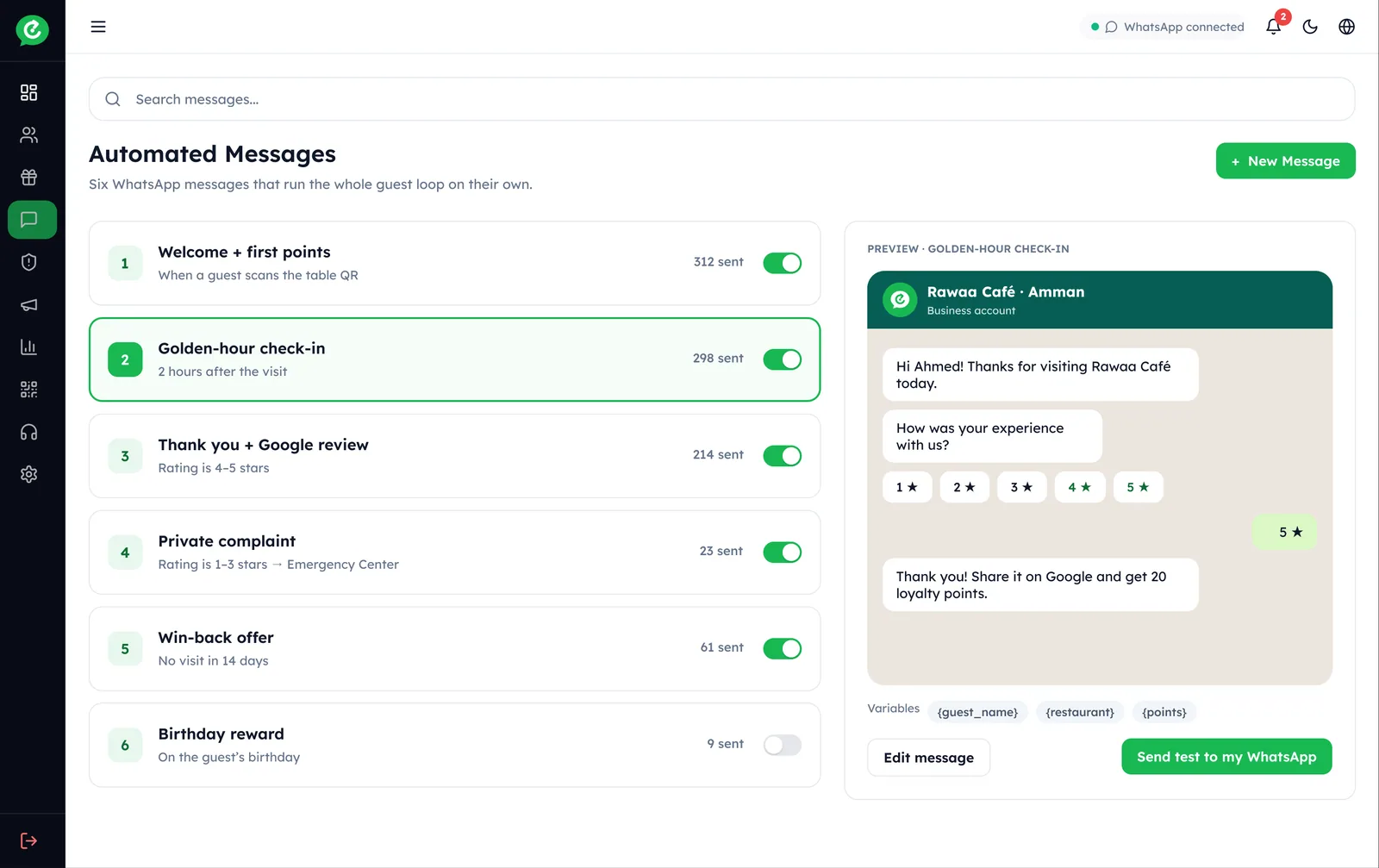The height and width of the screenshot is (868, 1379).
Task: Select the Private complaint message title
Action: click(227, 541)
